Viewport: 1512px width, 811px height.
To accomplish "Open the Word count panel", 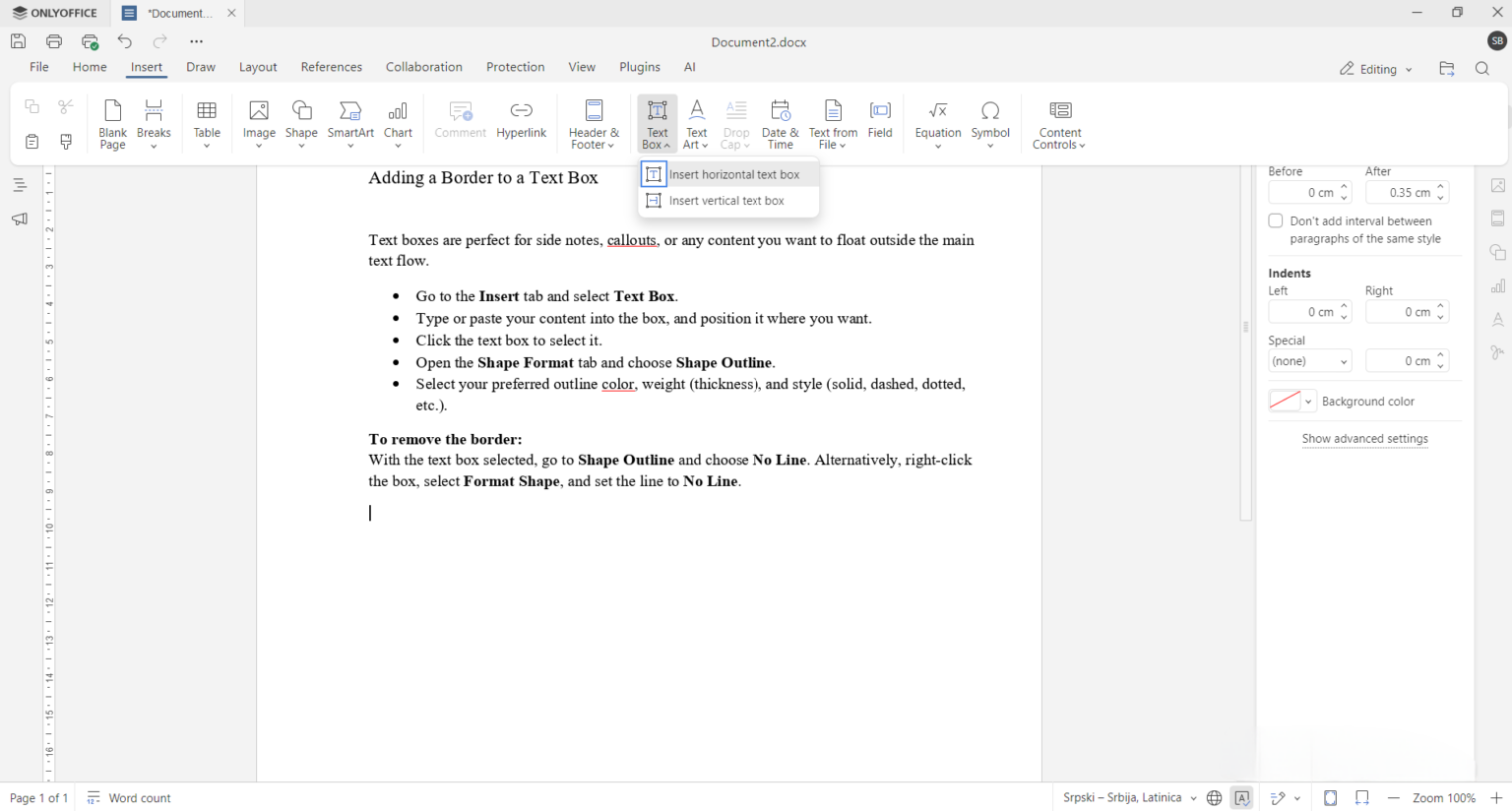I will [x=129, y=797].
